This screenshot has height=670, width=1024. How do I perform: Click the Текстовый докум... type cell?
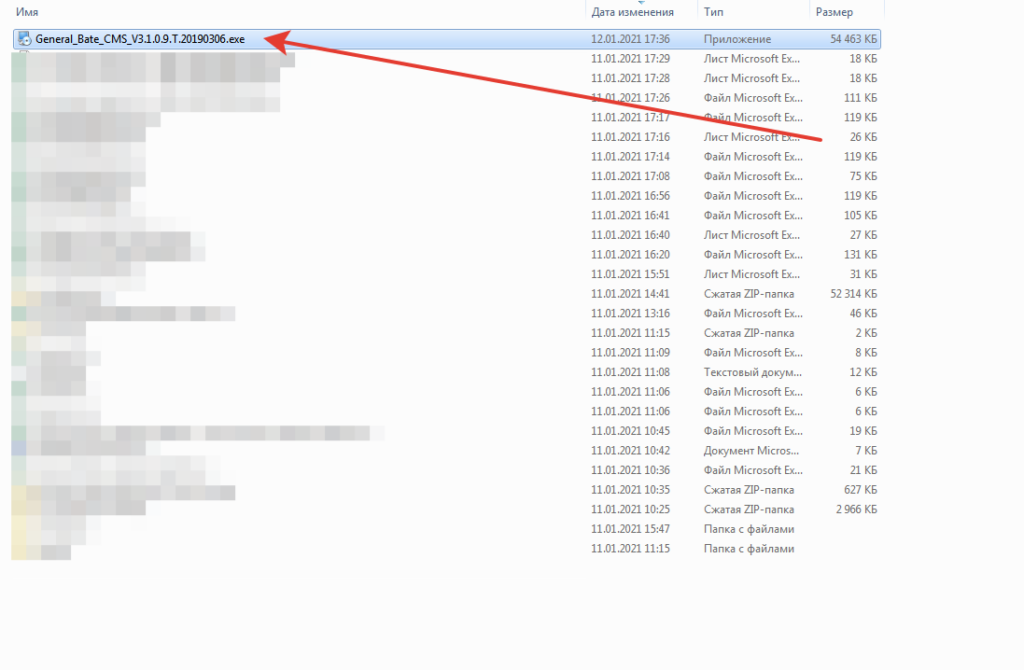pos(752,372)
